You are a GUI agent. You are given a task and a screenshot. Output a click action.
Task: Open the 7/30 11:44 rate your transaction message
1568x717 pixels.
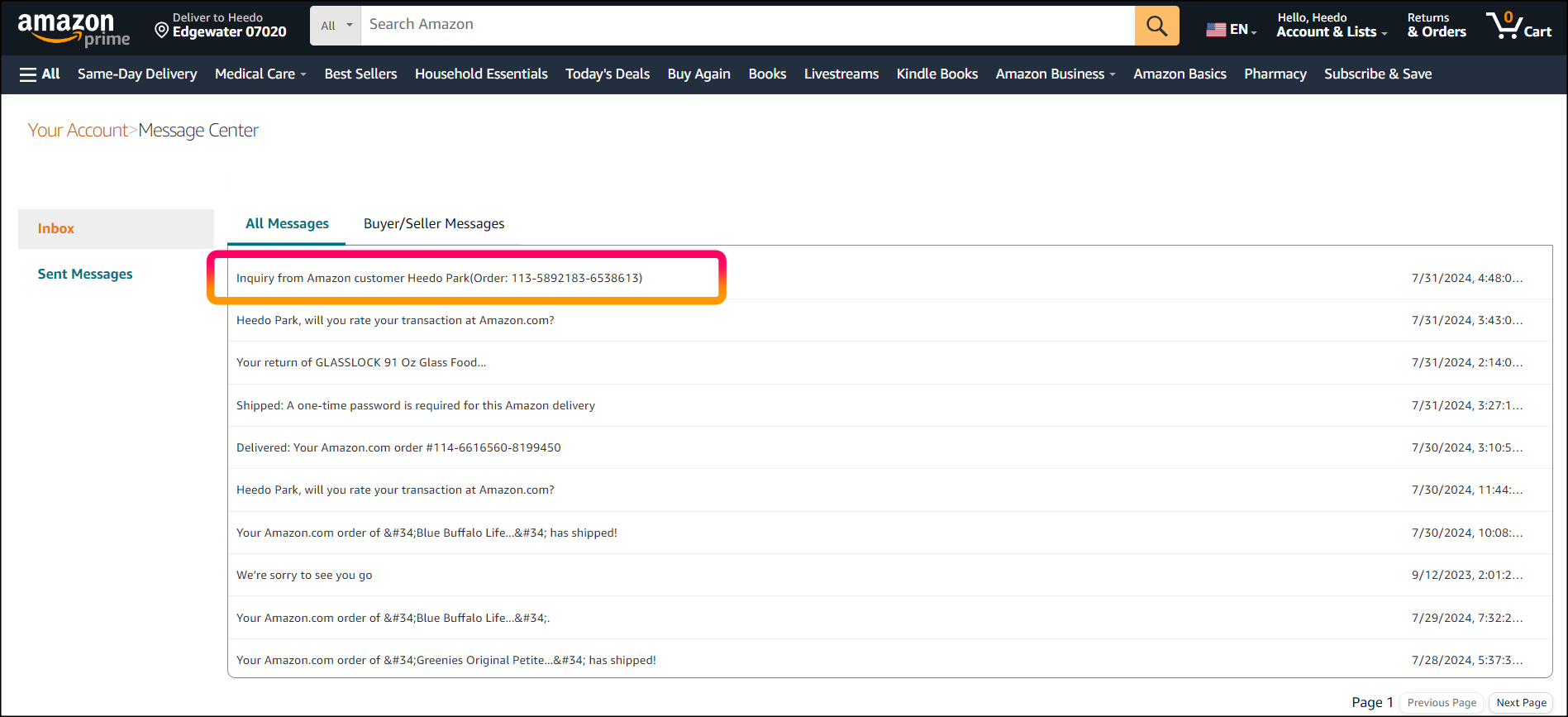(889, 490)
